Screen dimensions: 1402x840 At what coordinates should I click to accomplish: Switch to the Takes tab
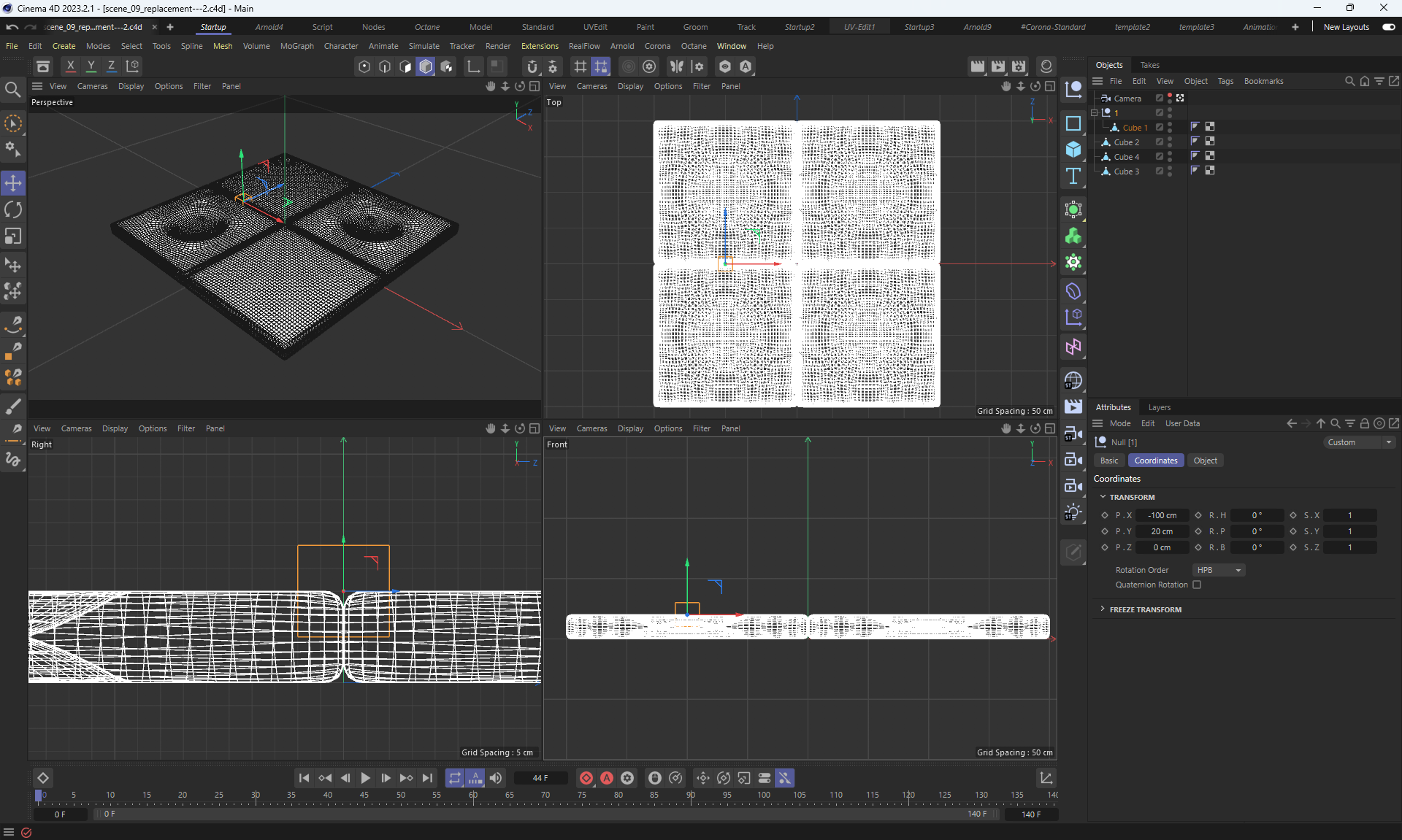(1149, 65)
